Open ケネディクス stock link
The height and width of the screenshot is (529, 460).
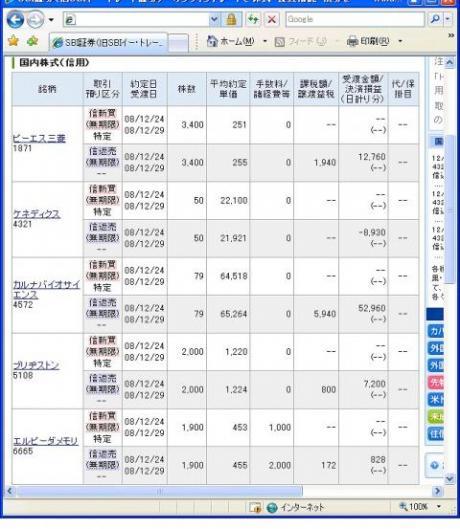pos(36,214)
